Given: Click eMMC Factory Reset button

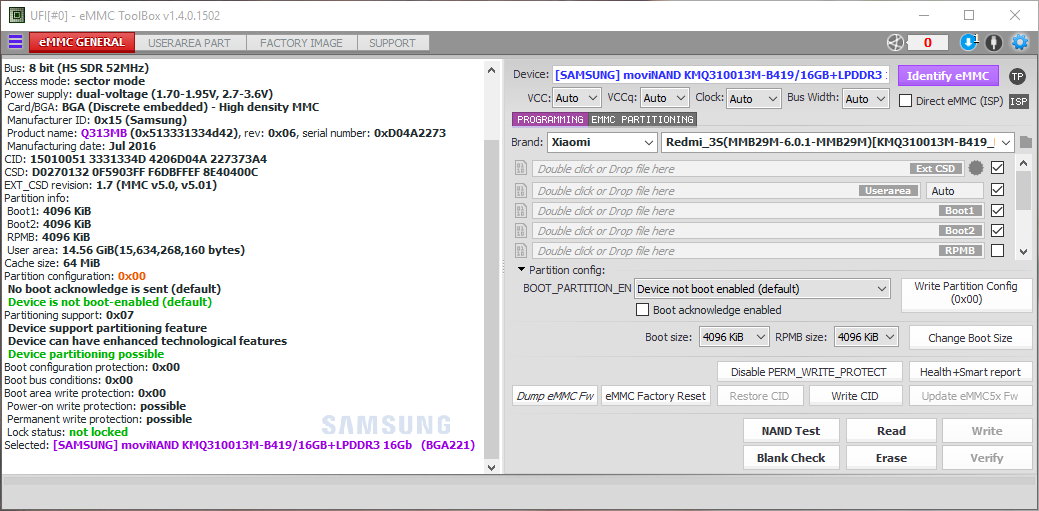Looking at the screenshot, I should point(656,396).
